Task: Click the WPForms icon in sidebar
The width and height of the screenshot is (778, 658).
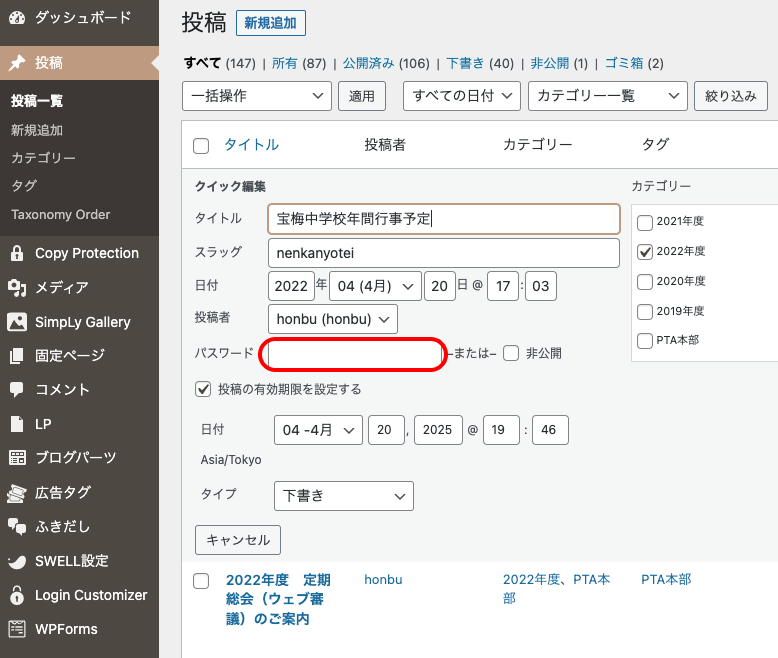Action: tap(17, 629)
